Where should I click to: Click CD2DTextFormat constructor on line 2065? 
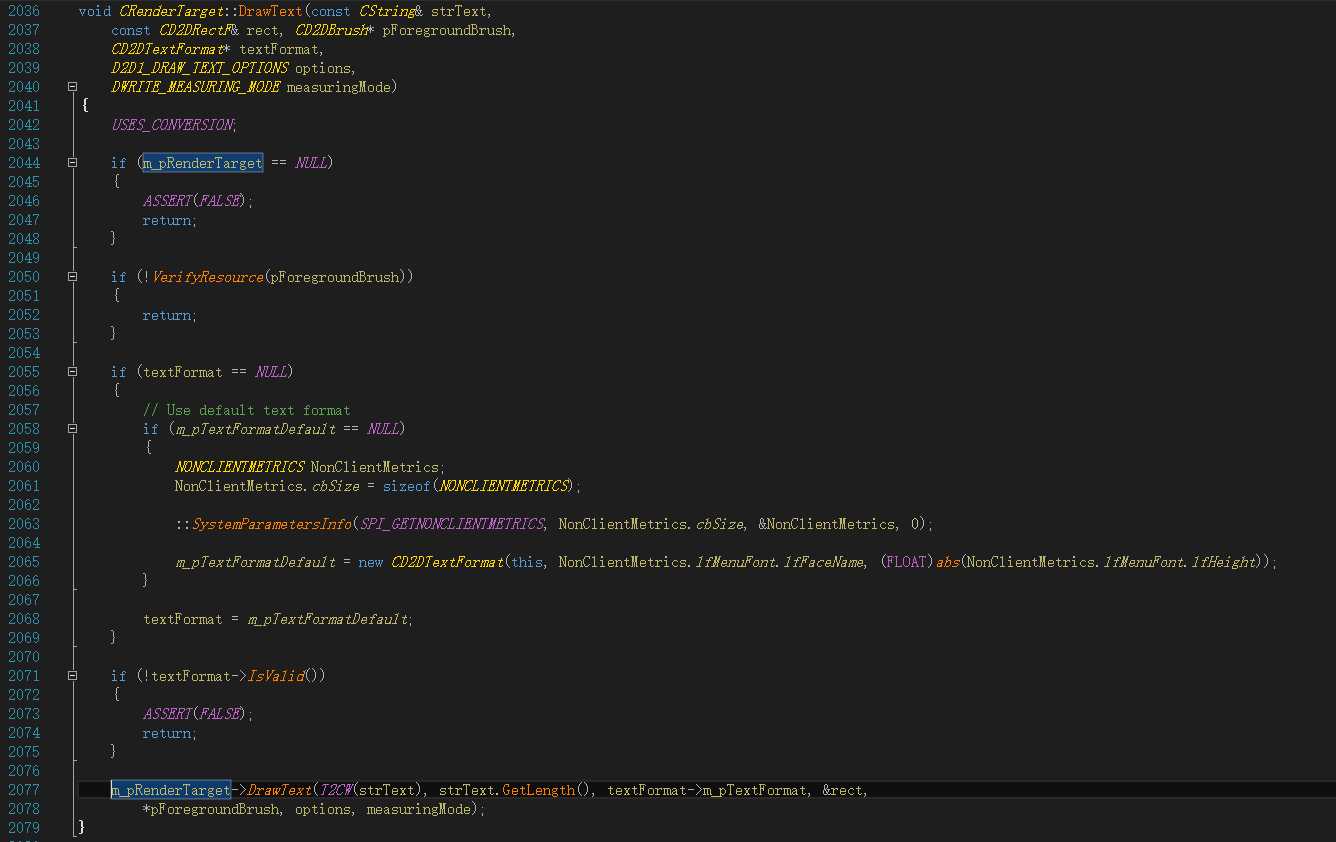447,562
